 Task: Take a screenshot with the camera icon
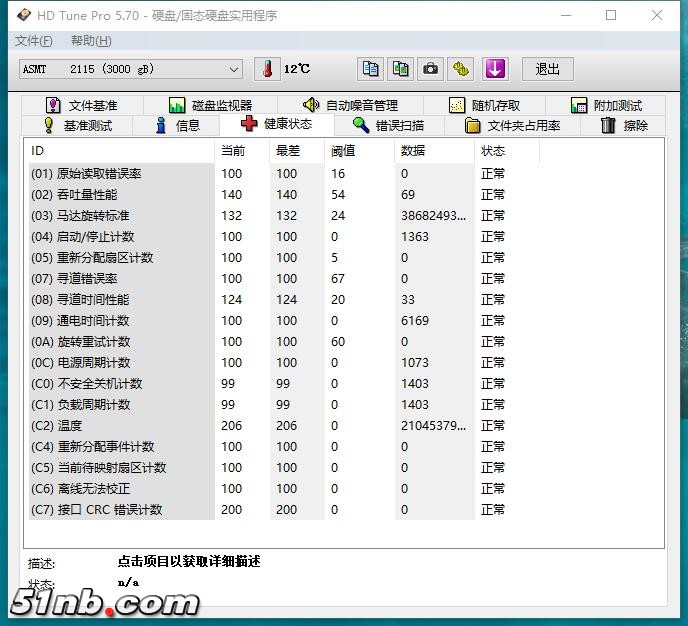[x=430, y=69]
